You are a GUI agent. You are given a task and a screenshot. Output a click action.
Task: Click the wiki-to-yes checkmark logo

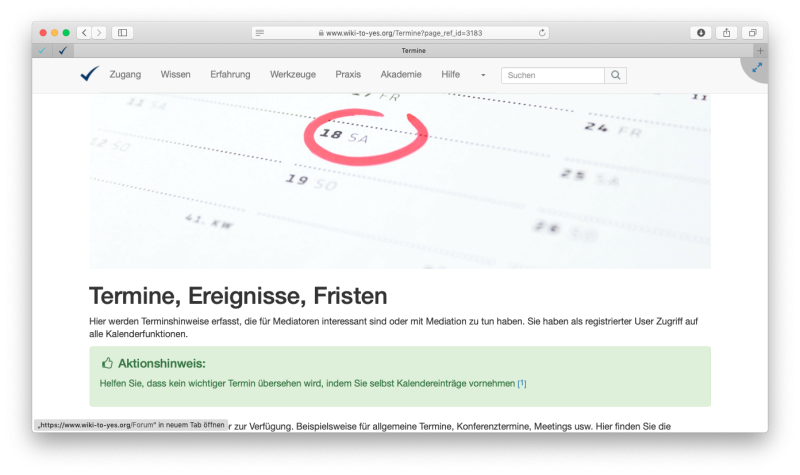click(89, 74)
